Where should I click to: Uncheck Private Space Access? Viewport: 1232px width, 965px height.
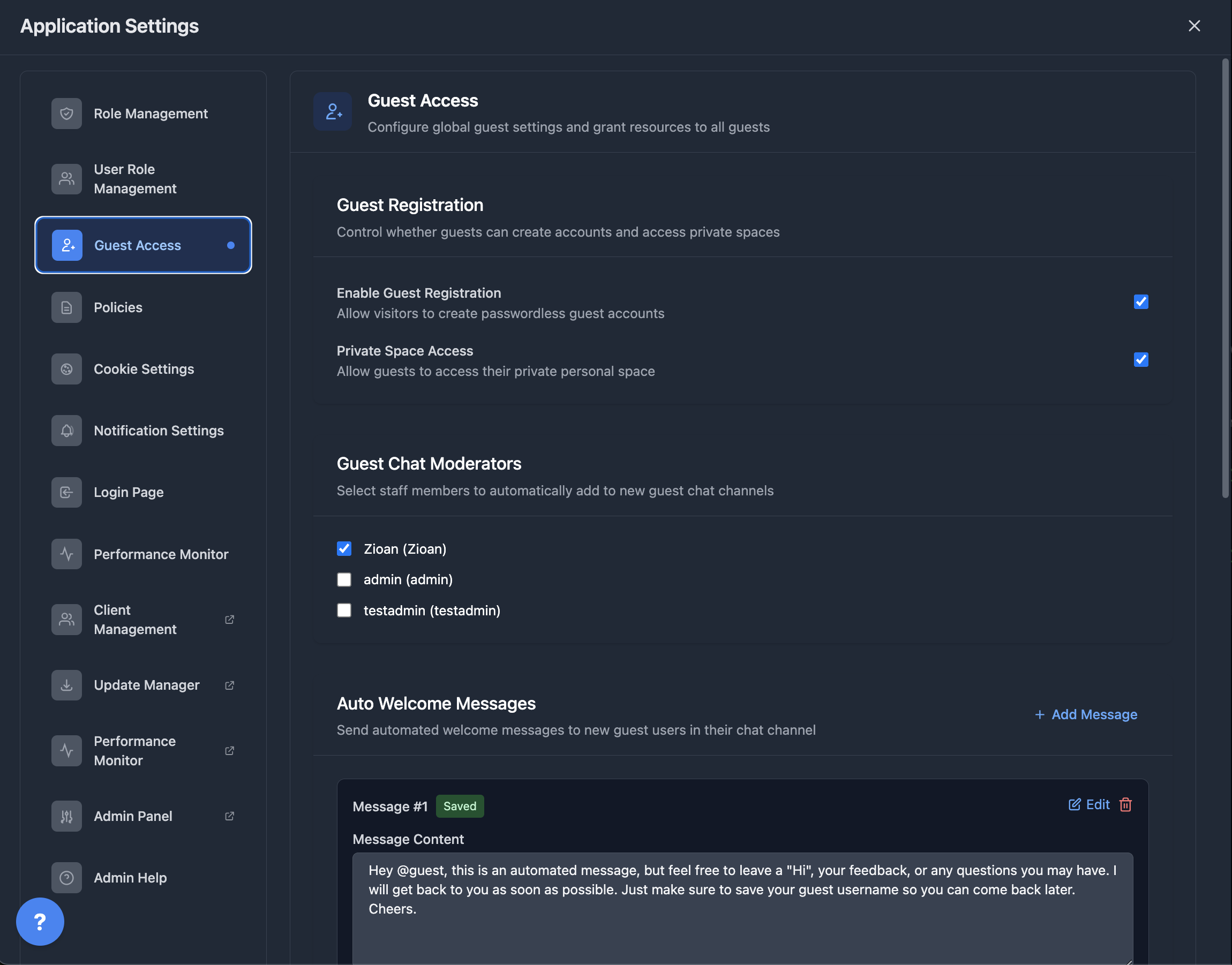point(1141,359)
